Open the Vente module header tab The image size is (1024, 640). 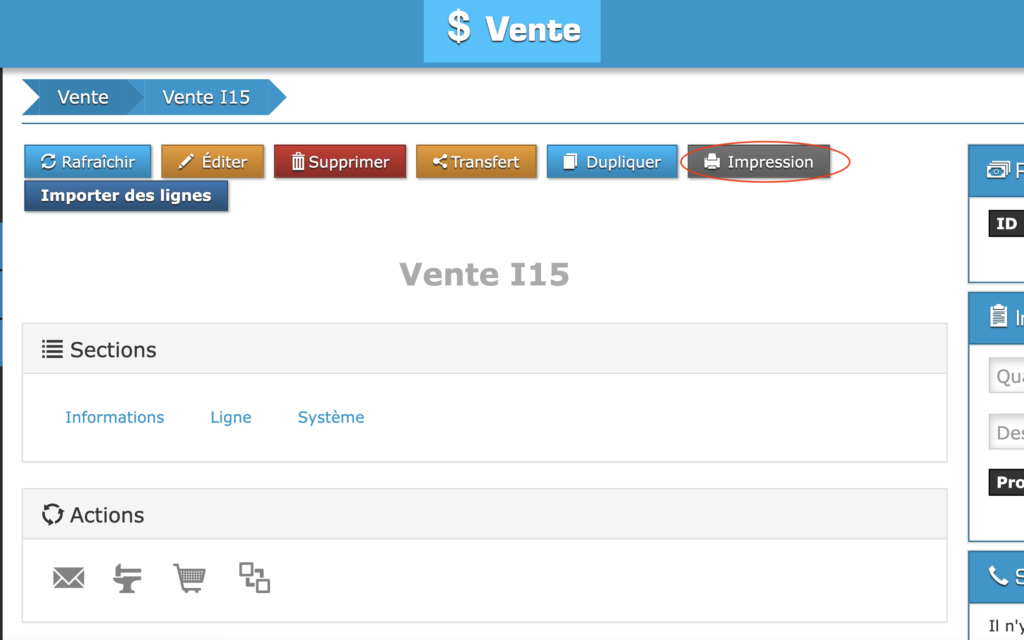click(512, 30)
